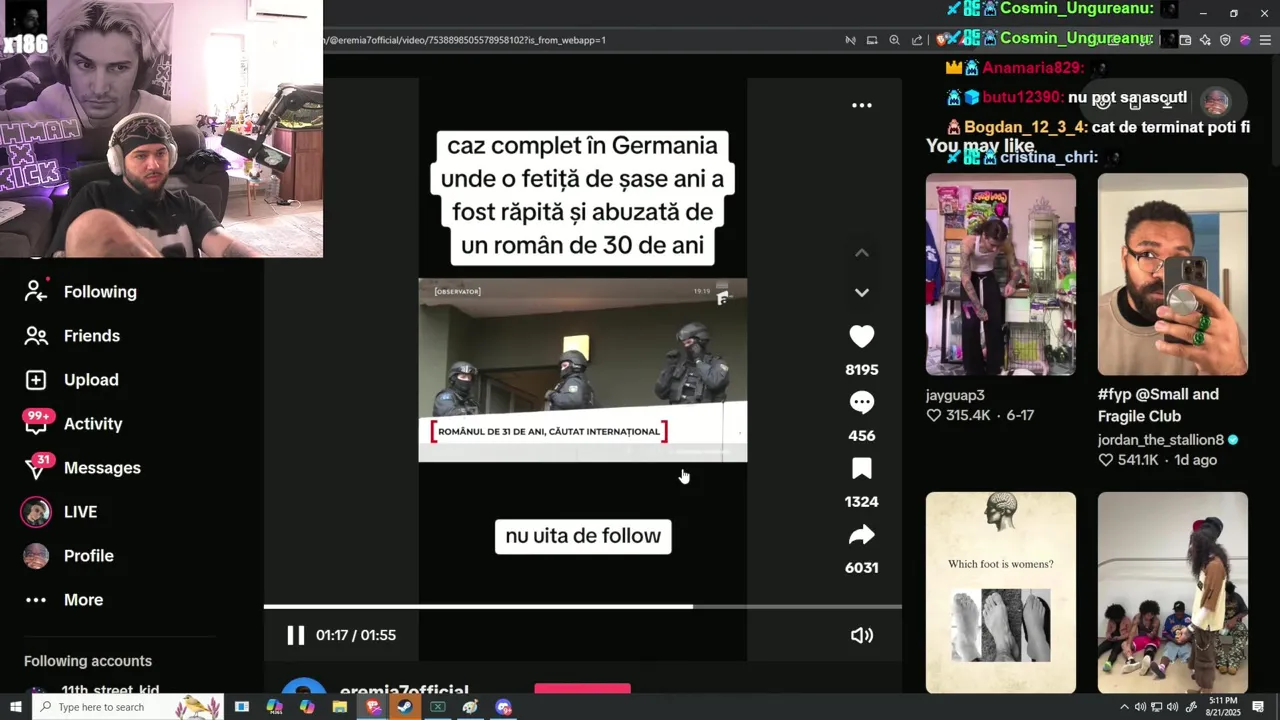Open File Explorer from the taskbar

(x=340, y=707)
